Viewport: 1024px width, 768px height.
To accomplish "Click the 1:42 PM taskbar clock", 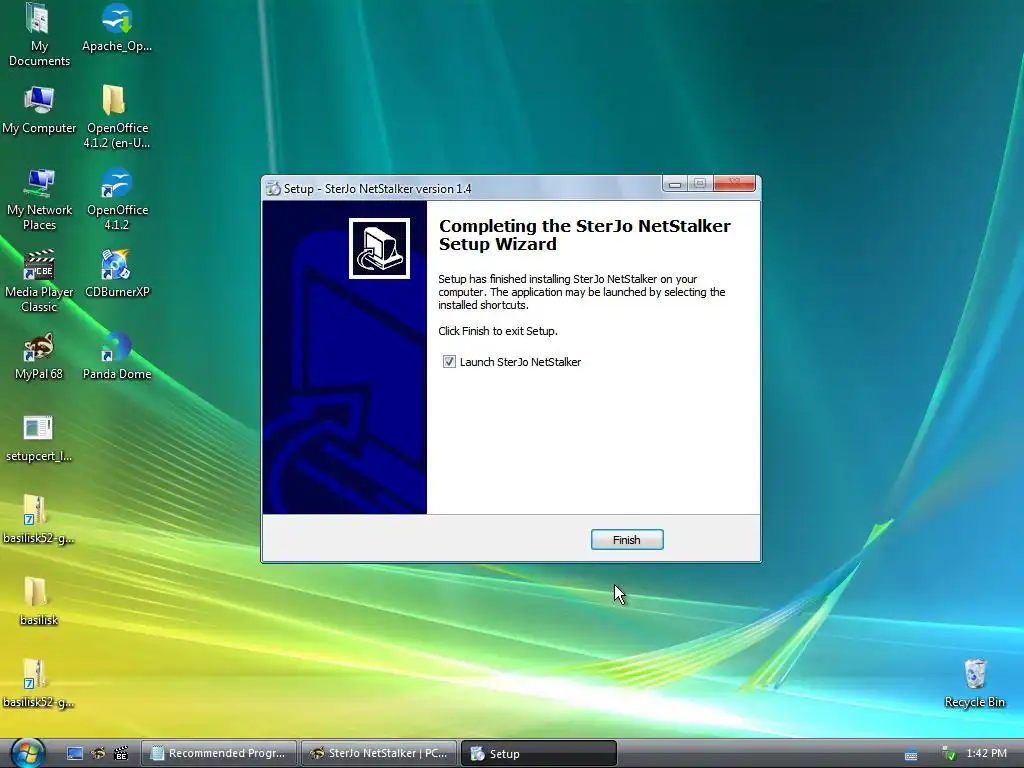I will click(x=986, y=753).
